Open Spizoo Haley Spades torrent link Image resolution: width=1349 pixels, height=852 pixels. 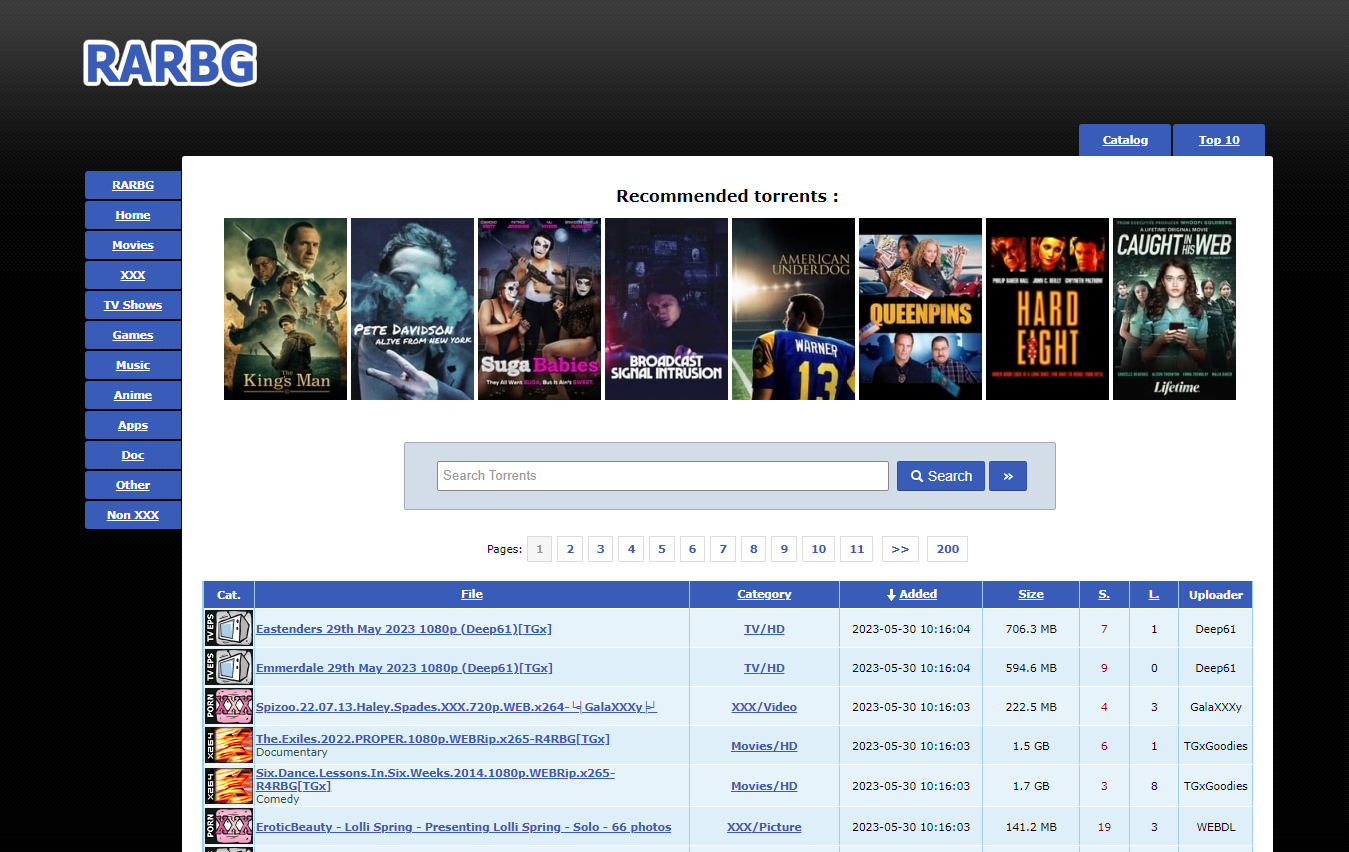(456, 707)
